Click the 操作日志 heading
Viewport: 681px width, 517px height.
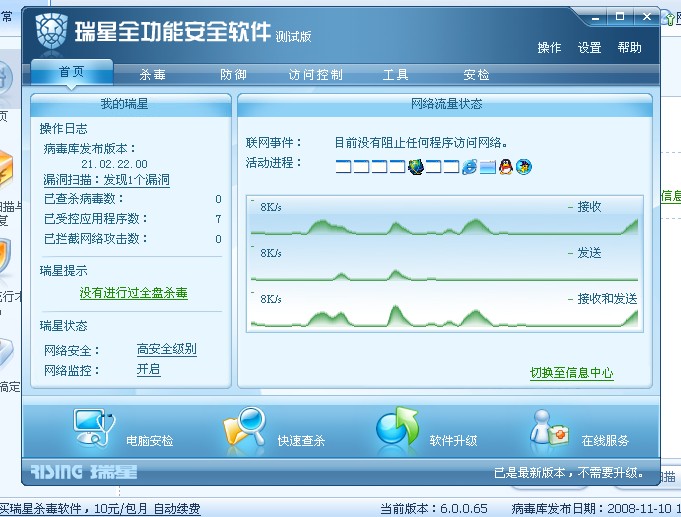63,129
